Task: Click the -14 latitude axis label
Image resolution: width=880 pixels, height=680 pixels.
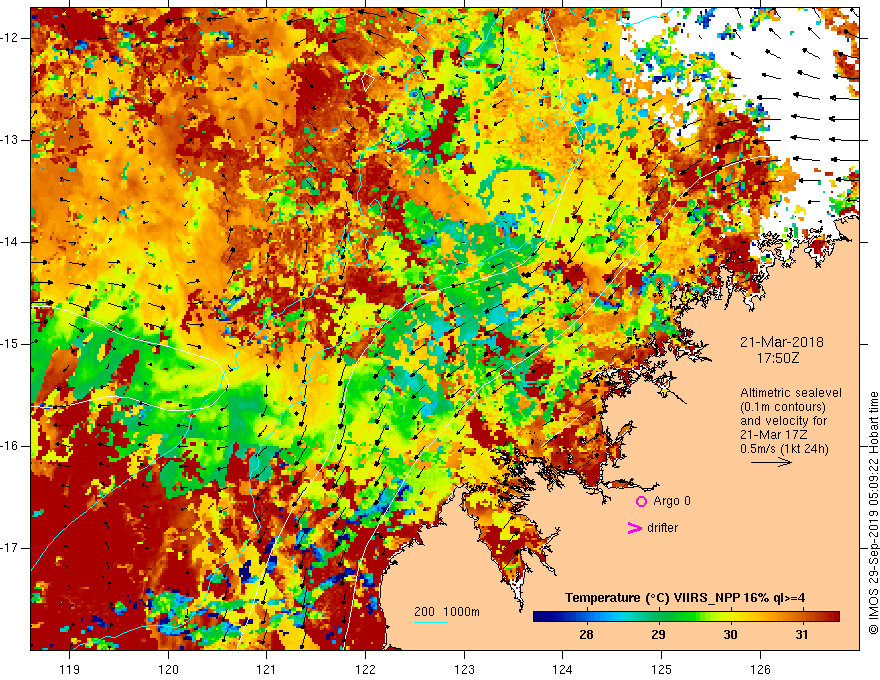Action: (11, 242)
